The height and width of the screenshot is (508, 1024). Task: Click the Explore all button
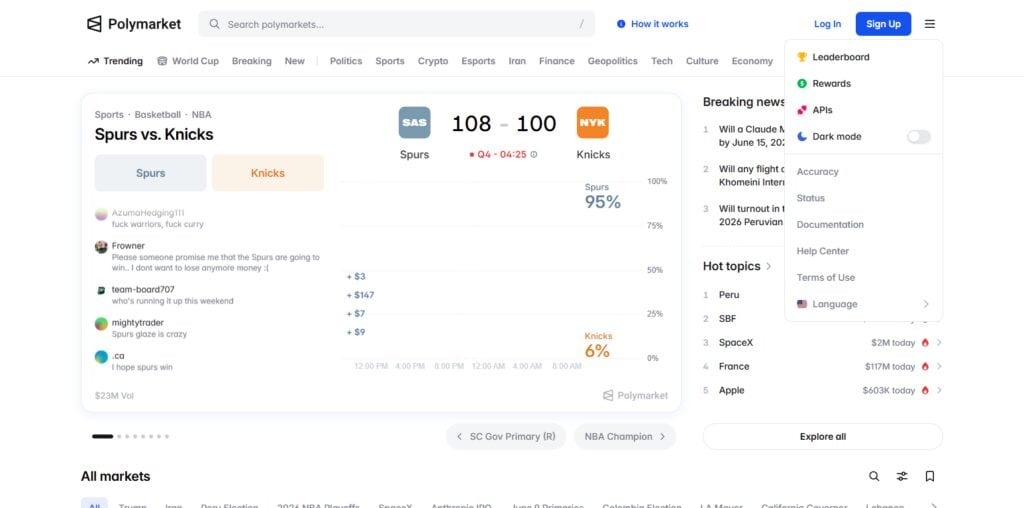coord(823,436)
